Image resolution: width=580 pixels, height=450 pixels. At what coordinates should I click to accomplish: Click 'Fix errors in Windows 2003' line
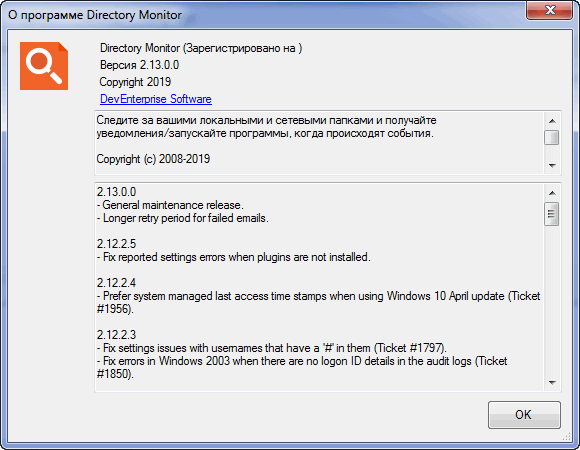point(302,361)
